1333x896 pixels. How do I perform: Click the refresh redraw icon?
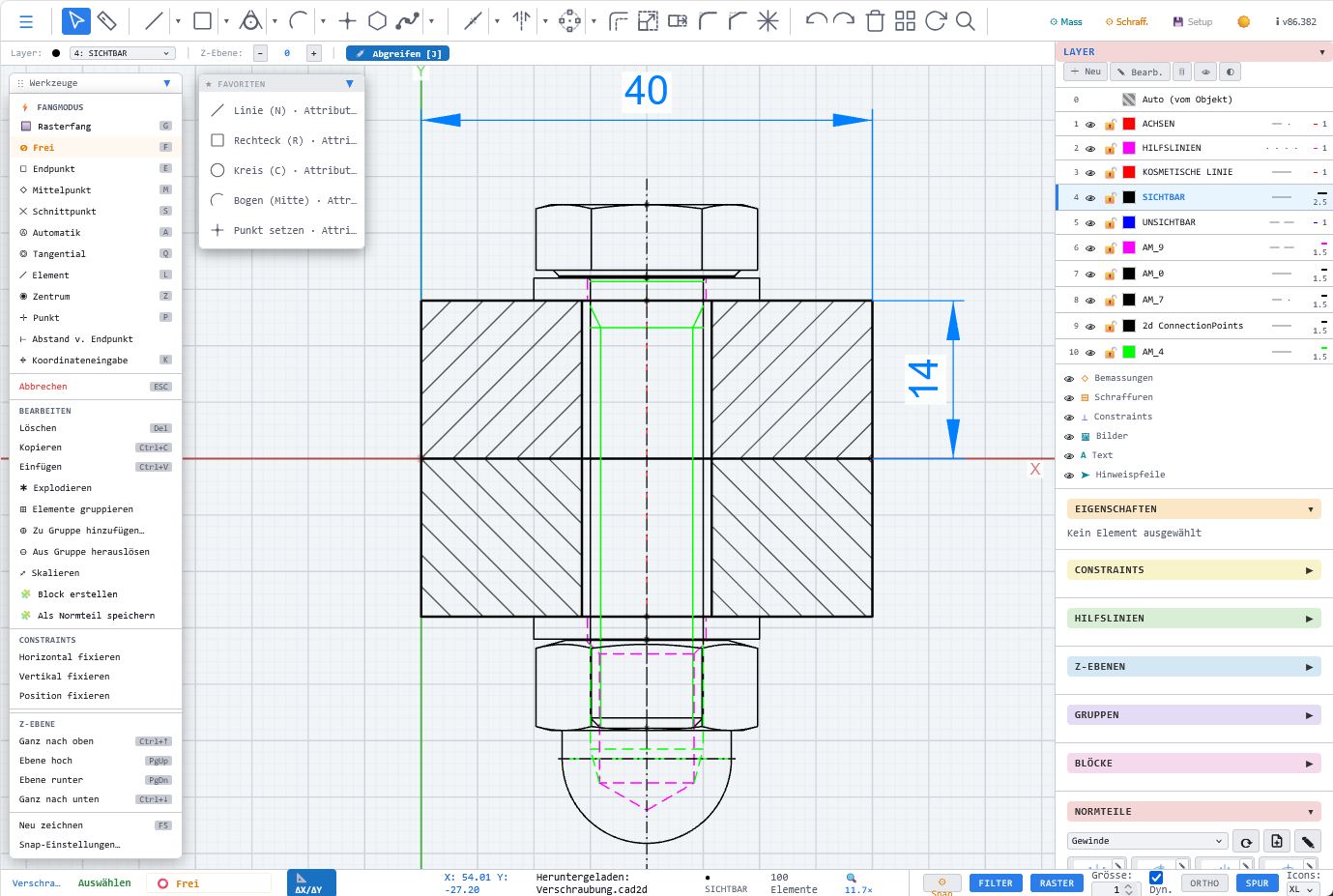click(935, 20)
